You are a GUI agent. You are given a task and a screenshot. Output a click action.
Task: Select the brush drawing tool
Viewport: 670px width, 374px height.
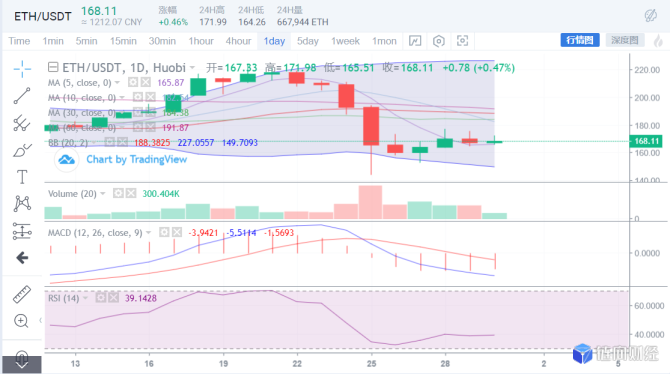coord(22,150)
